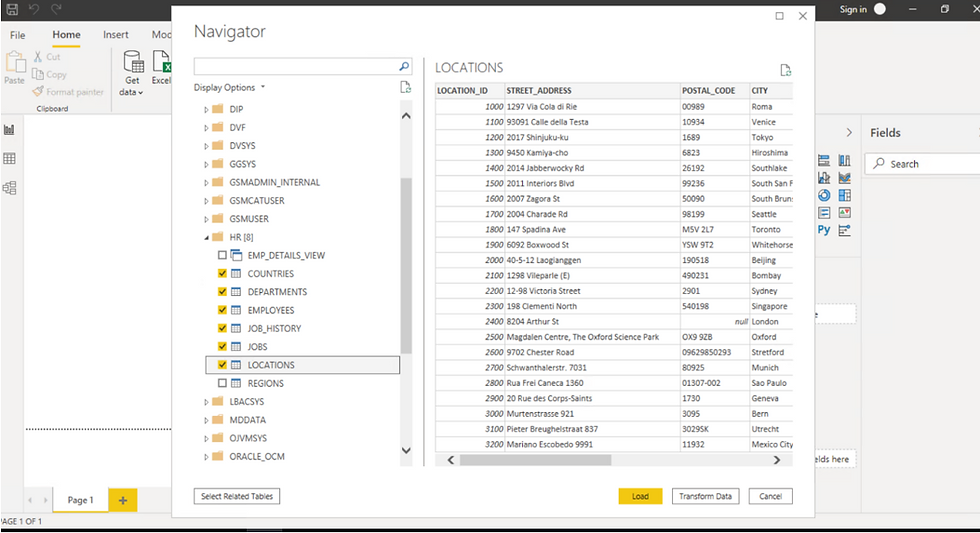The image size is (980, 533).
Task: Click the Undo arrow in title bar
Action: tap(34, 9)
